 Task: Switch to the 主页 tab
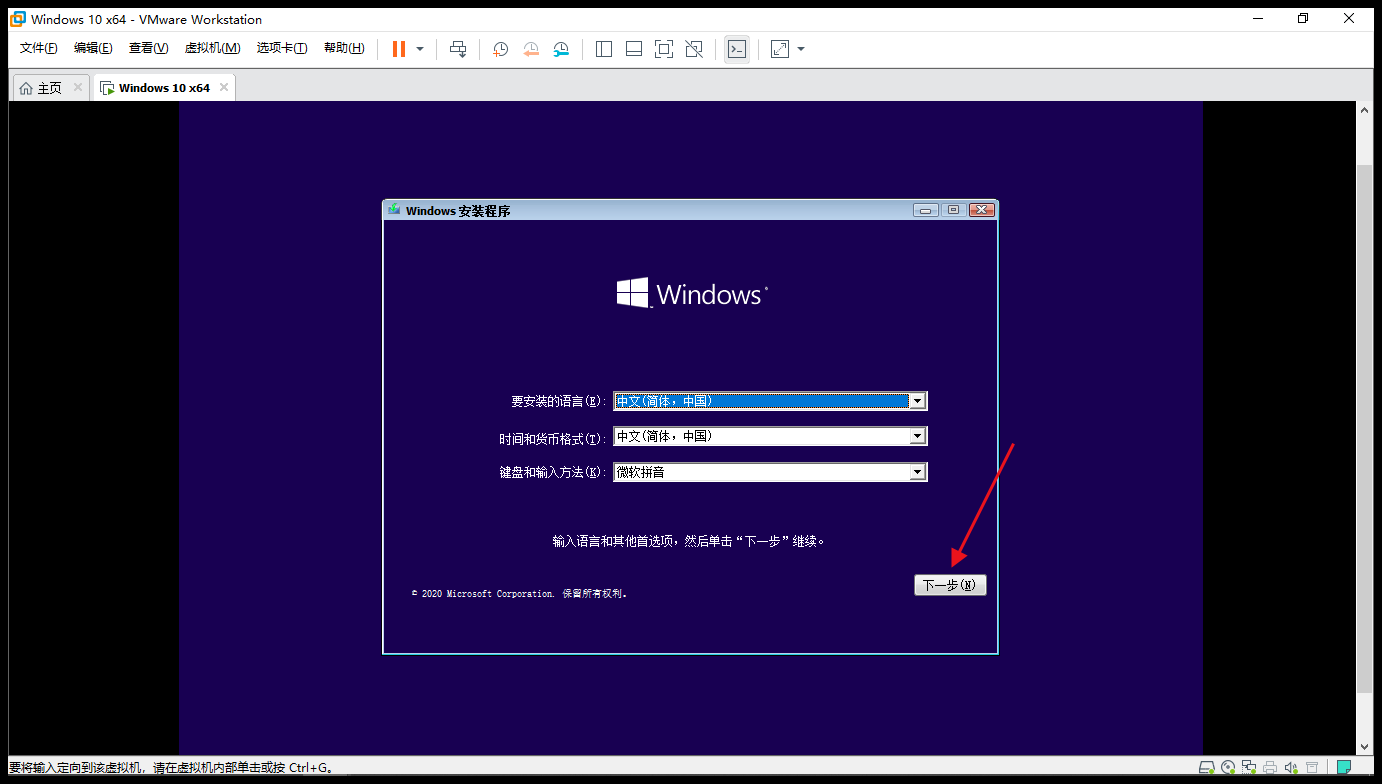[x=50, y=88]
